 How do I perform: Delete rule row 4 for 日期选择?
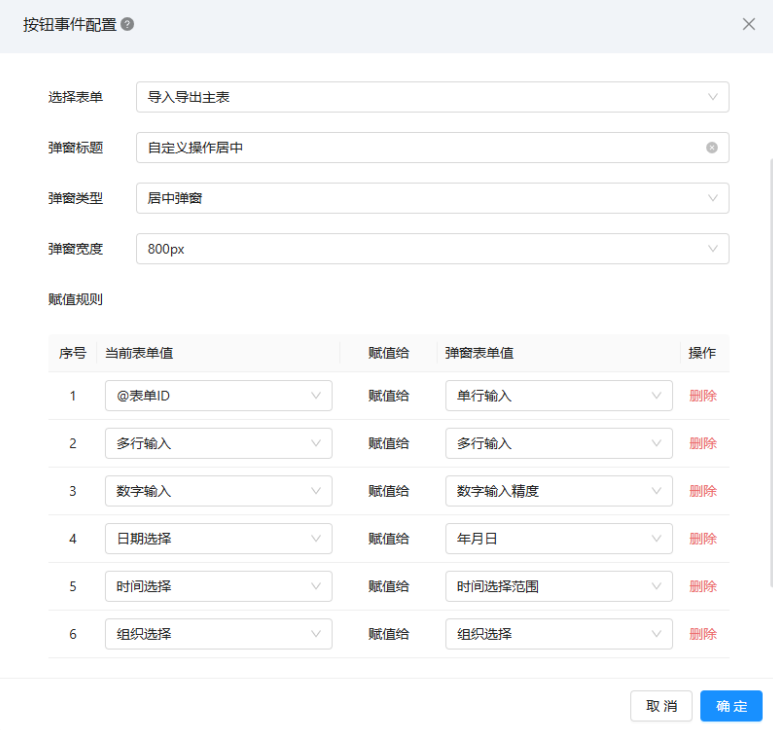click(703, 539)
